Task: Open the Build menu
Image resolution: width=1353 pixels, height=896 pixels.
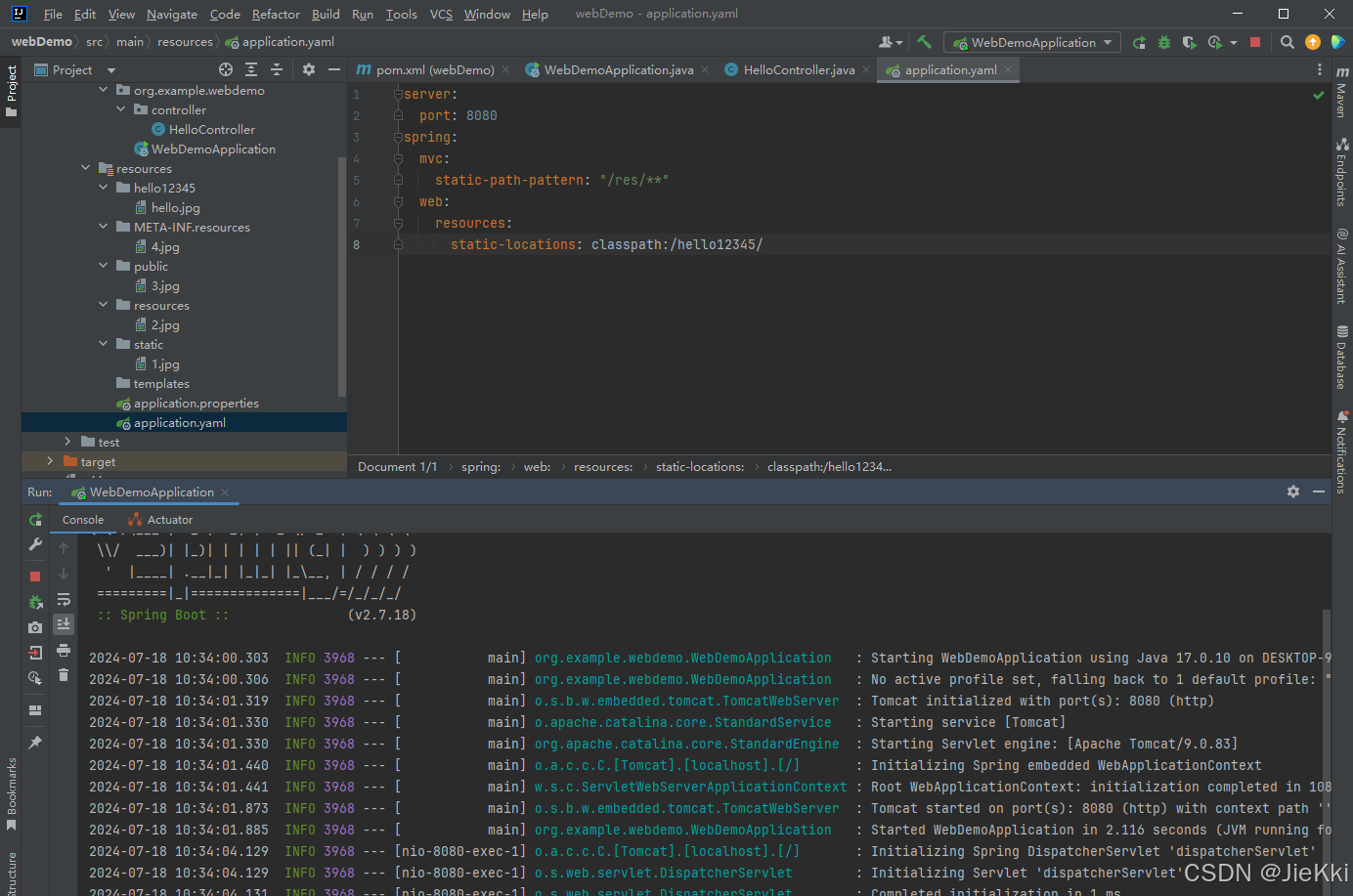Action: coord(326,14)
